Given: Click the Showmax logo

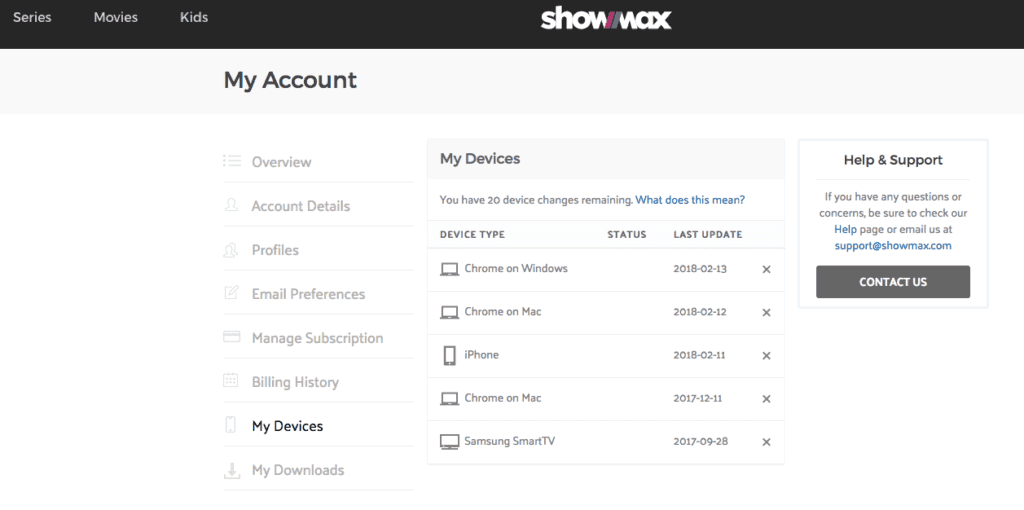Looking at the screenshot, I should click(x=606, y=18).
